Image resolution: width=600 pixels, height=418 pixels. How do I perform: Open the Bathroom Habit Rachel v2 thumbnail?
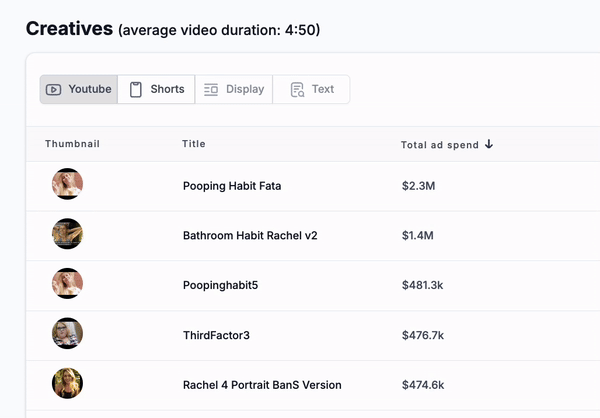[x=67, y=233]
